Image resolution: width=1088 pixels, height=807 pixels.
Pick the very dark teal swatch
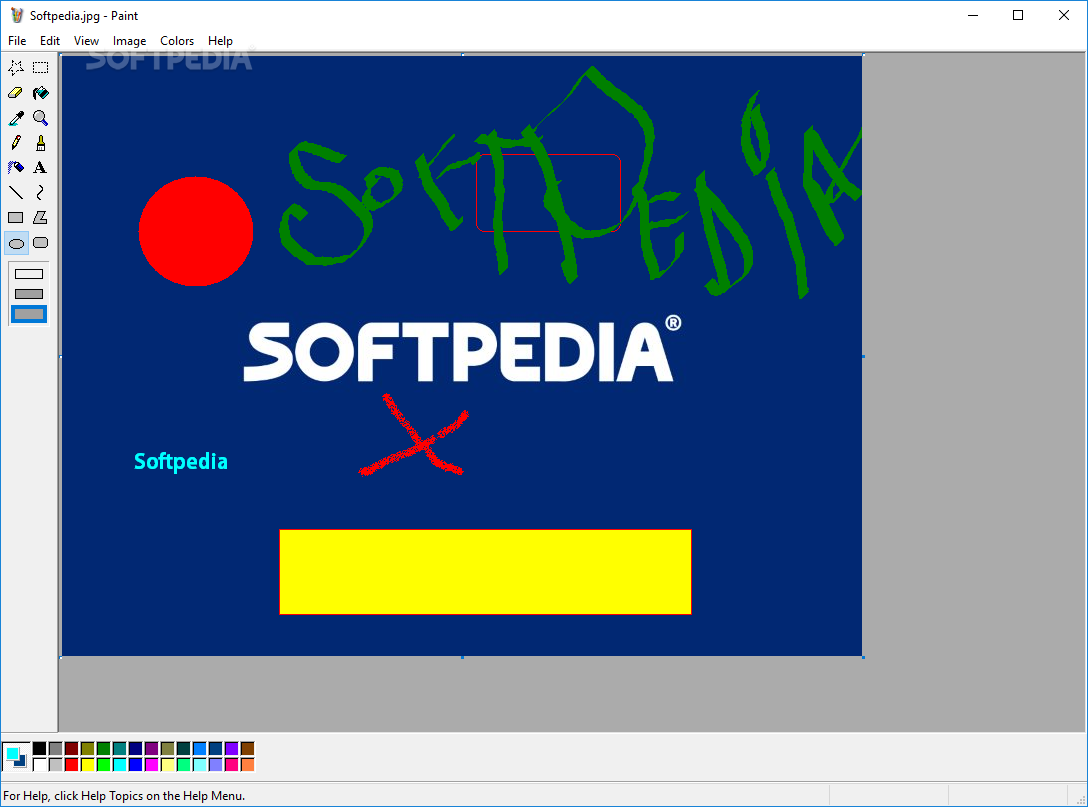(183, 748)
